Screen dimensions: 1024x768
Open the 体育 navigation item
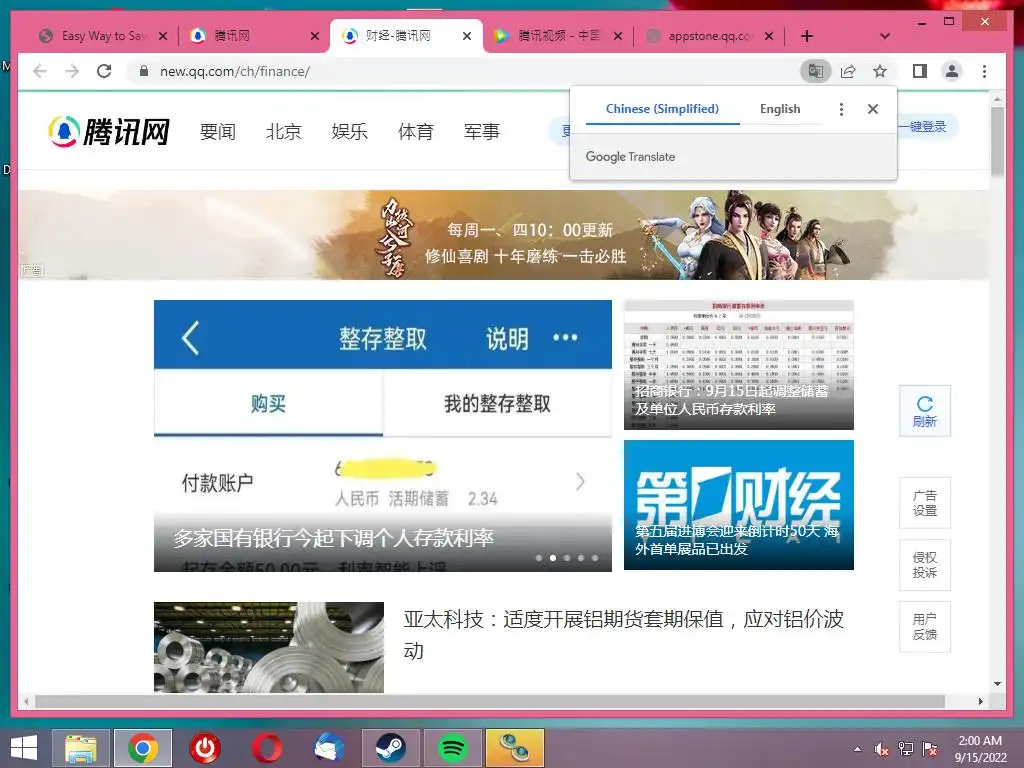[415, 131]
